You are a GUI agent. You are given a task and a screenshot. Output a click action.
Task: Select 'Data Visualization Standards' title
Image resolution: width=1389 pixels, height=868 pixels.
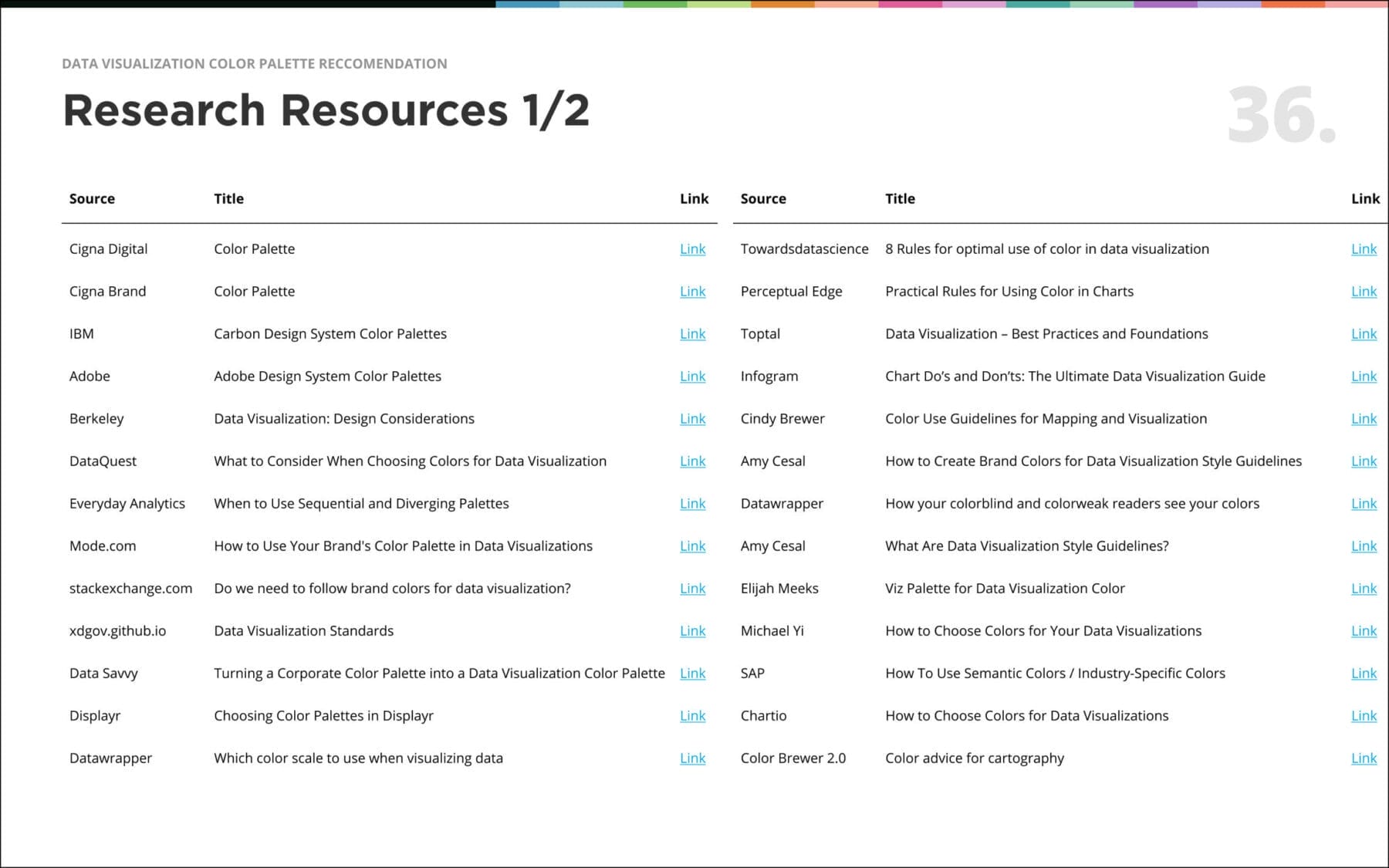pos(303,631)
